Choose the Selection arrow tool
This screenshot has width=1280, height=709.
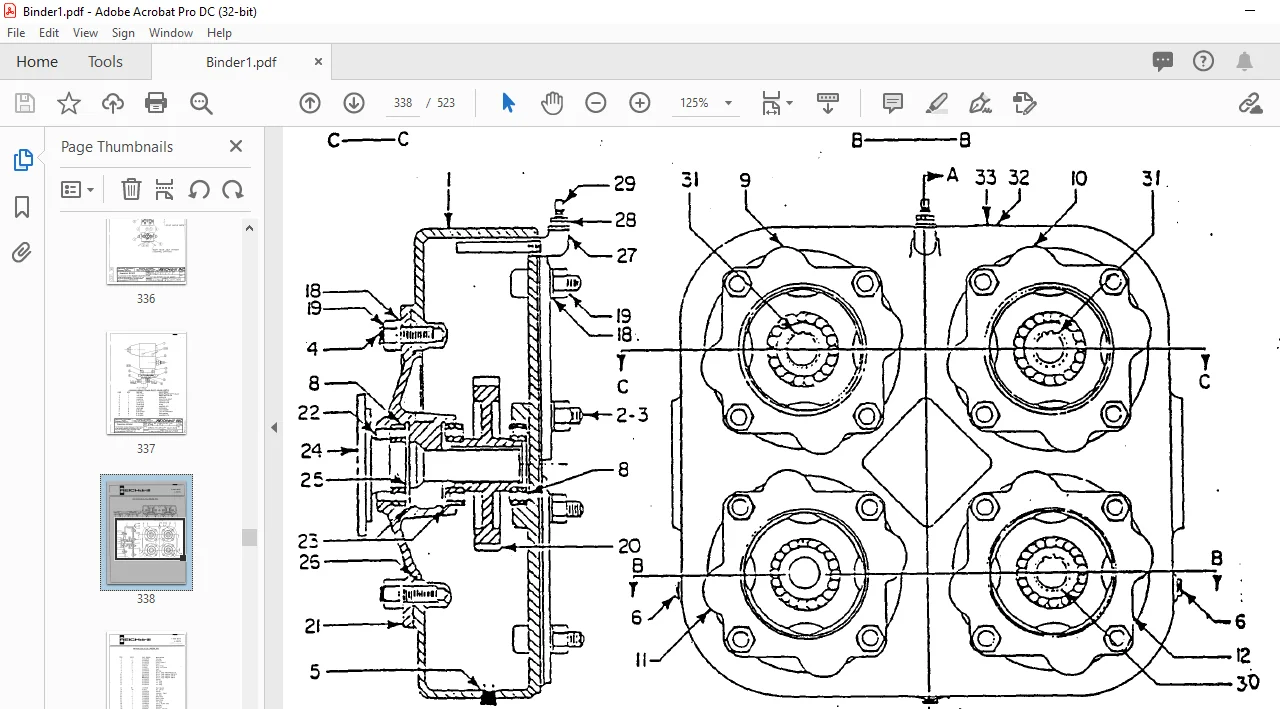508,103
